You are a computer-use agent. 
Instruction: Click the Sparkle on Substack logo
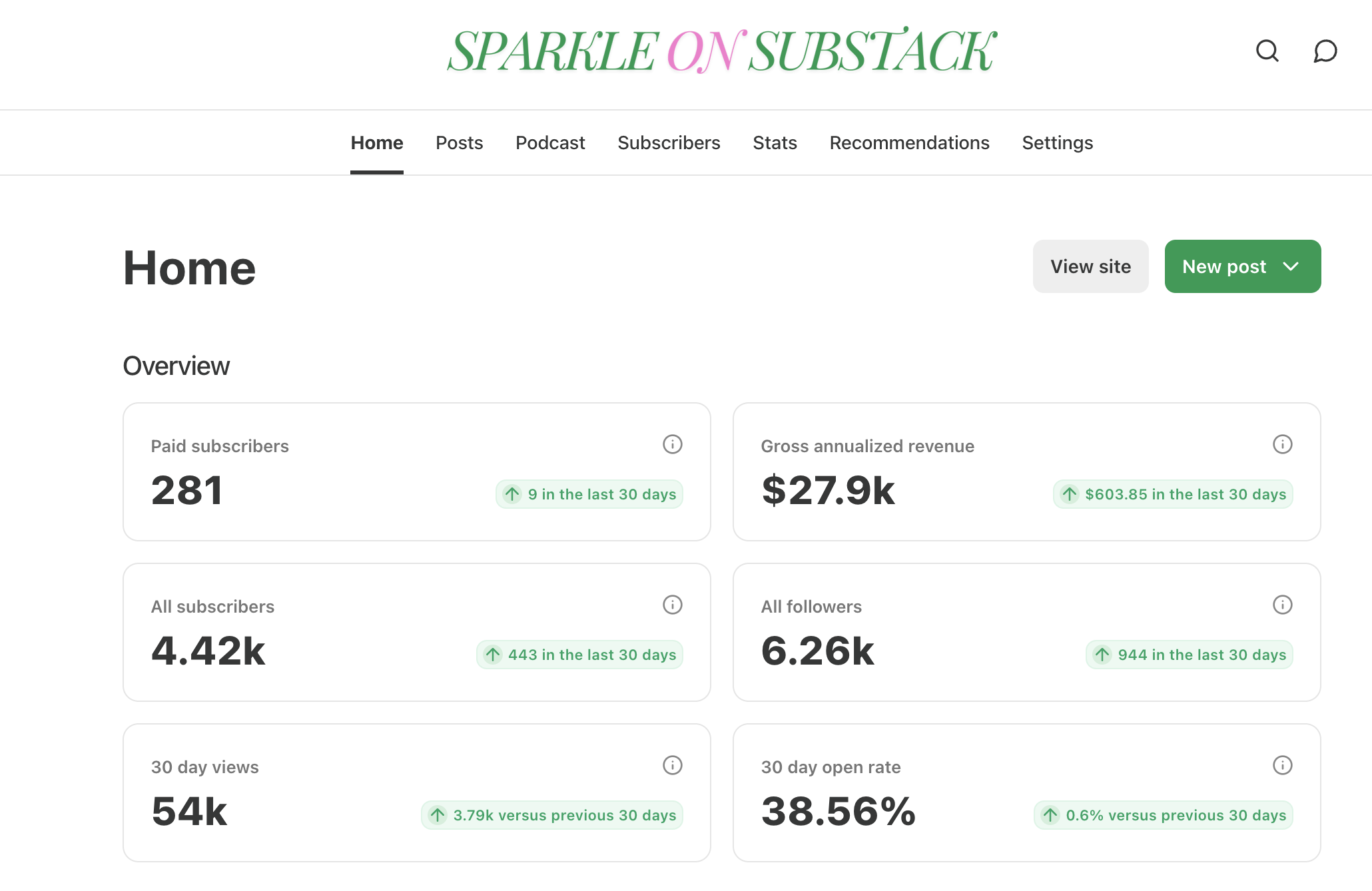point(721,51)
